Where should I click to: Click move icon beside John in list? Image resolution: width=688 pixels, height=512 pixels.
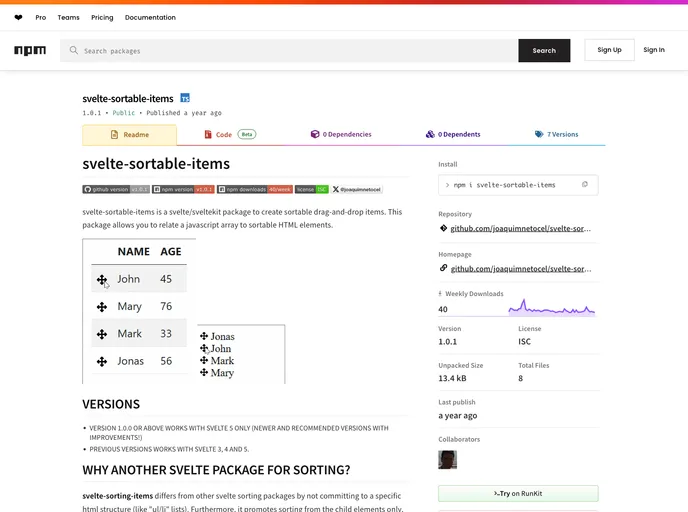204,348
